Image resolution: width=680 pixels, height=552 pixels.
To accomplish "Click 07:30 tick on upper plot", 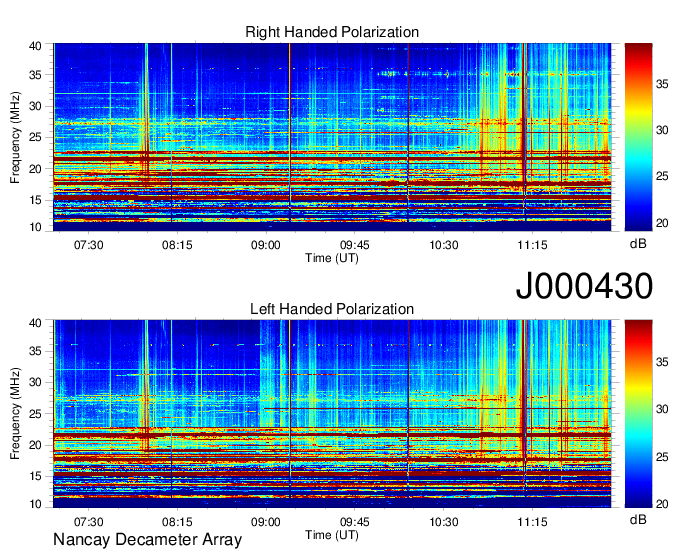I will [88, 245].
